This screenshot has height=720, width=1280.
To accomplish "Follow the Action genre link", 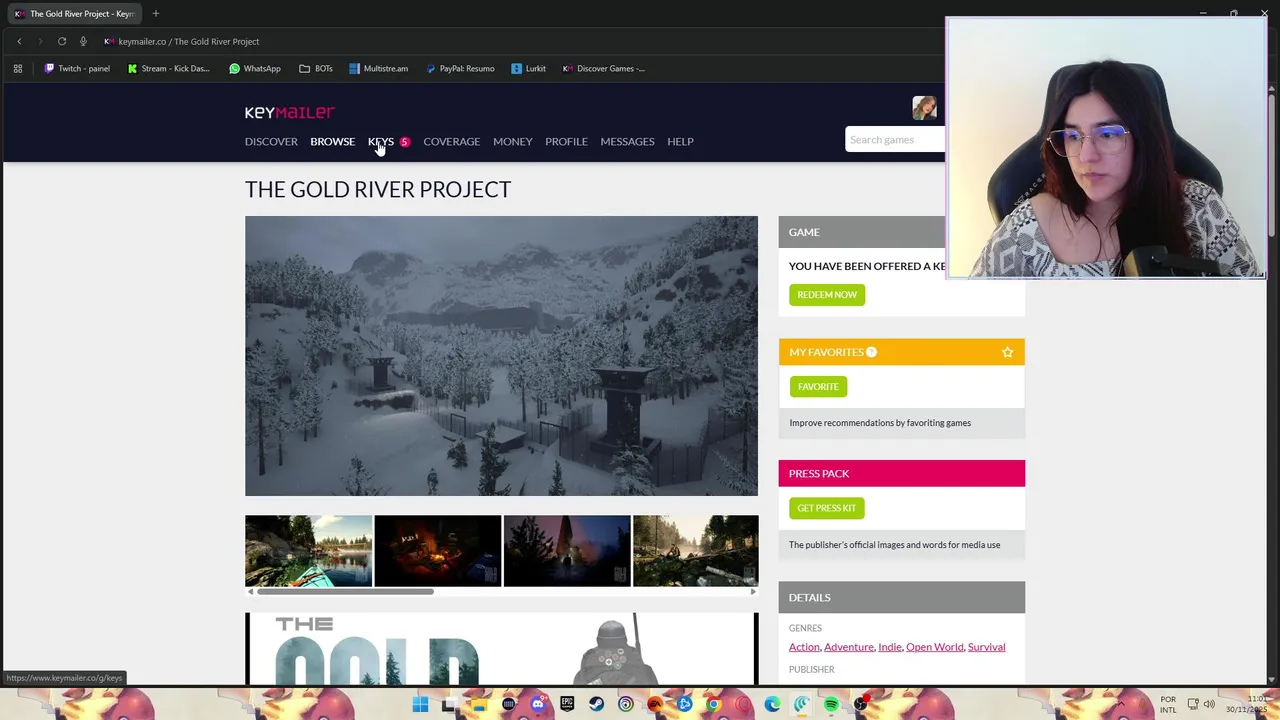I will pos(804,647).
